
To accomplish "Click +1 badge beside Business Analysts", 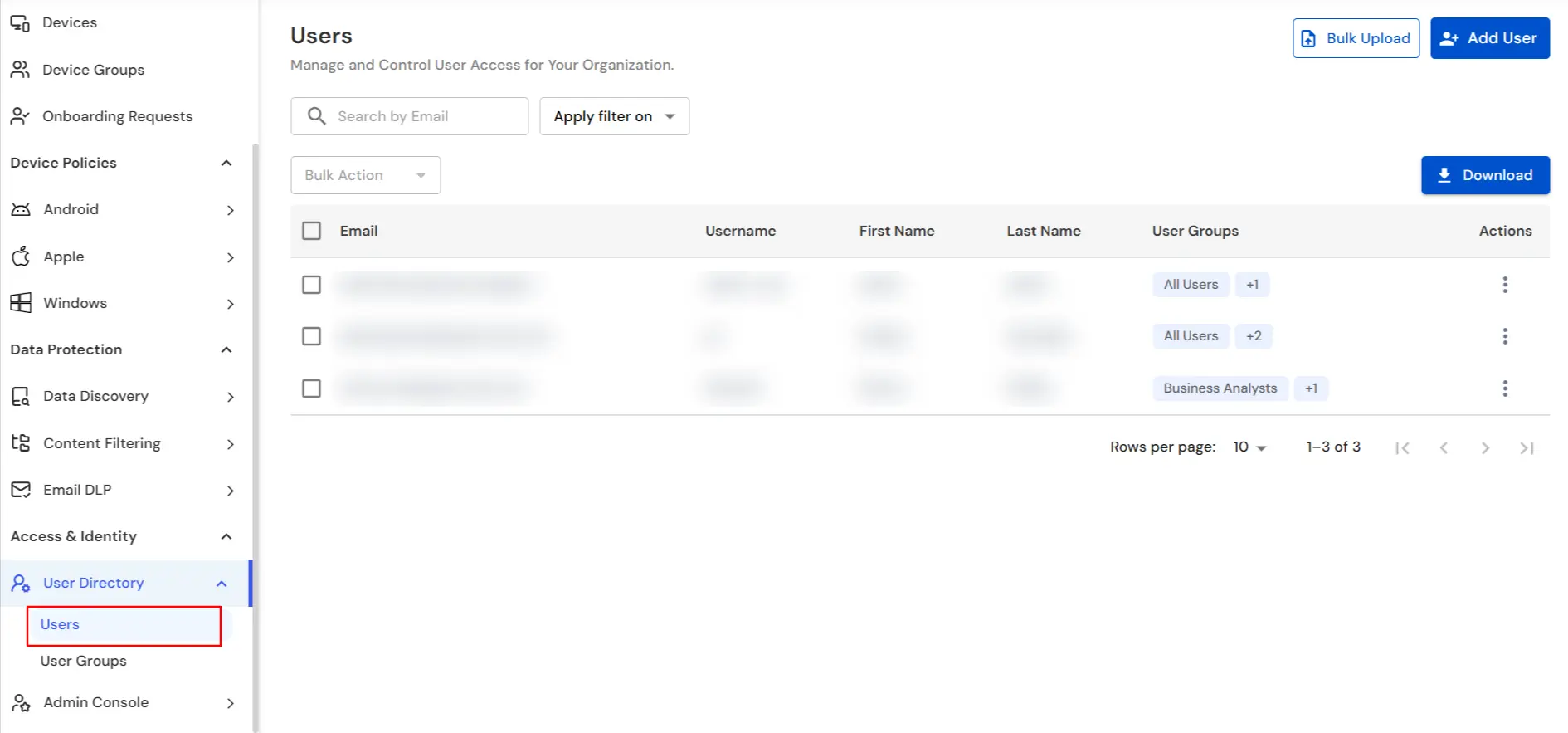I will (x=1311, y=388).
